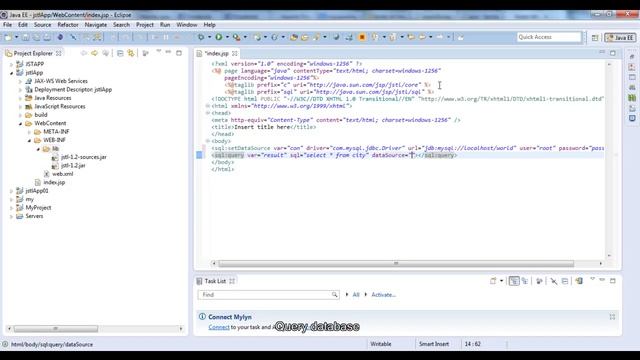The height and width of the screenshot is (360, 640).
Task: Expand JAX-WS Web Services node
Action: point(20,81)
